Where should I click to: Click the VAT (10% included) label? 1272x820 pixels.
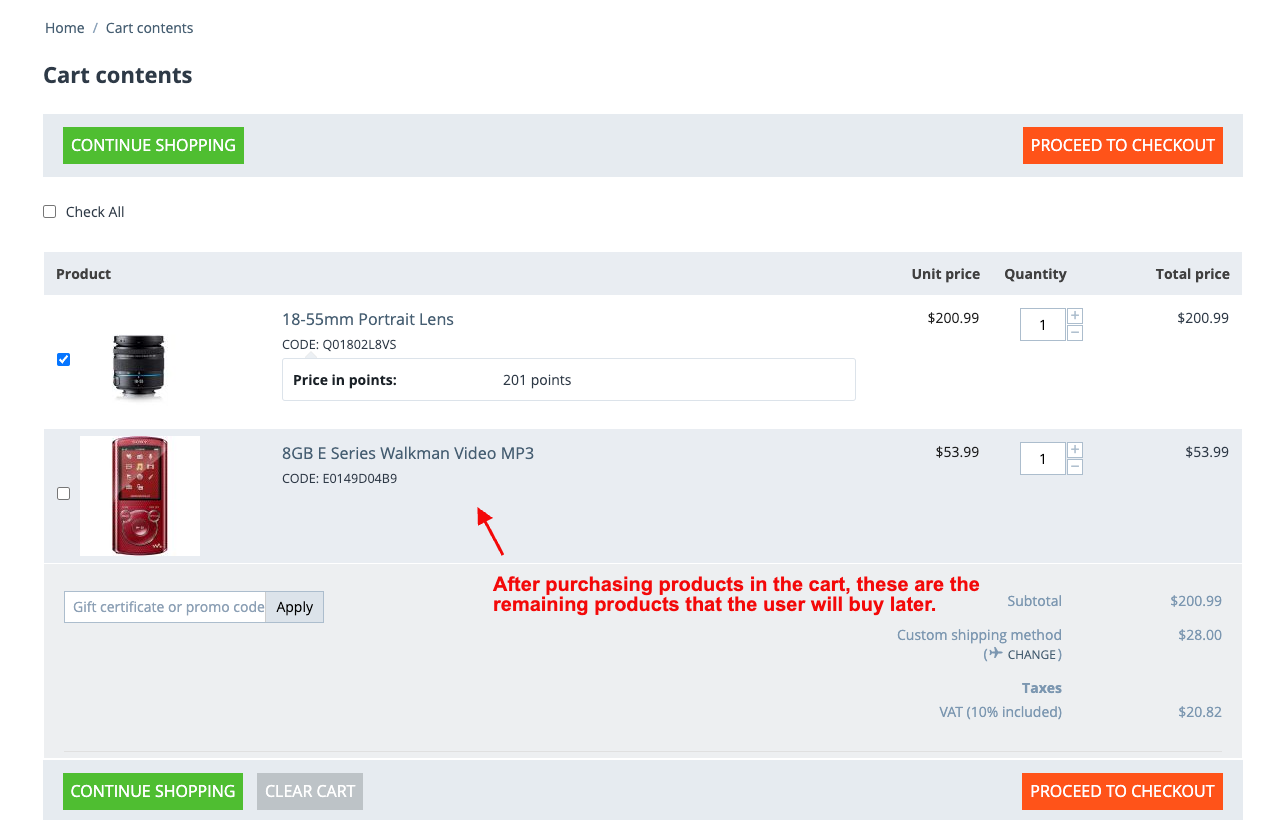[1000, 712]
